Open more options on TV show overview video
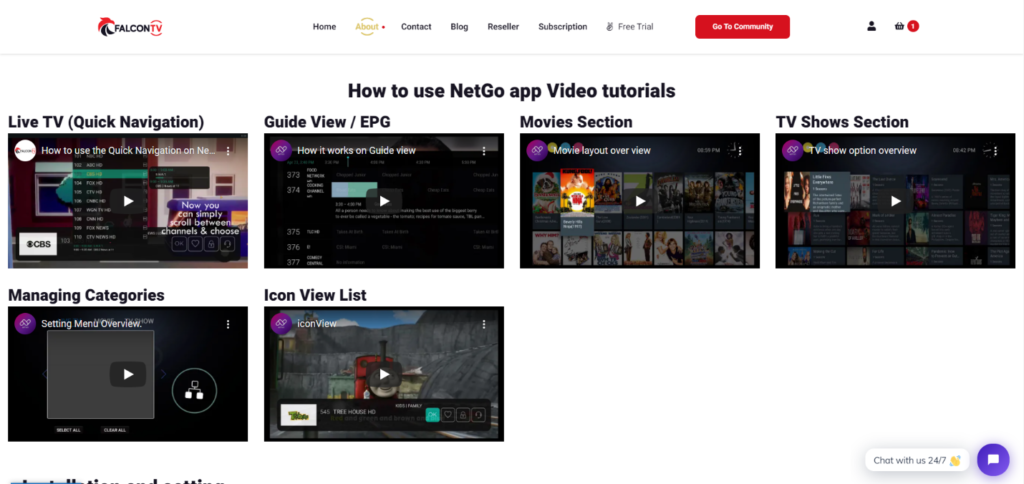Screen dimensions: 1024x484 [x=995, y=151]
